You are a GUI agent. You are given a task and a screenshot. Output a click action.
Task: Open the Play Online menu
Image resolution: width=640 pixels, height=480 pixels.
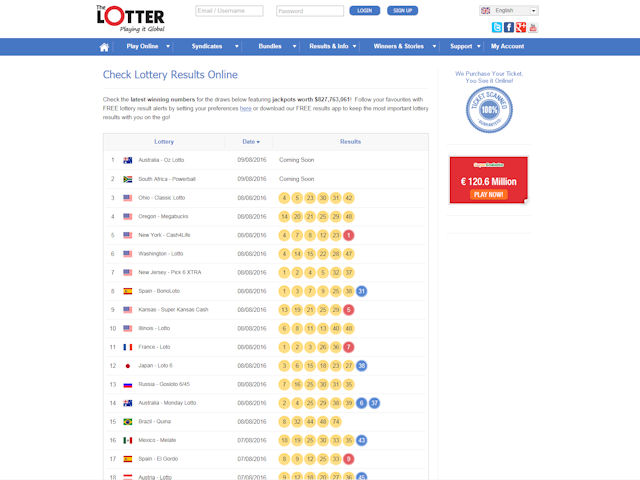[142, 47]
